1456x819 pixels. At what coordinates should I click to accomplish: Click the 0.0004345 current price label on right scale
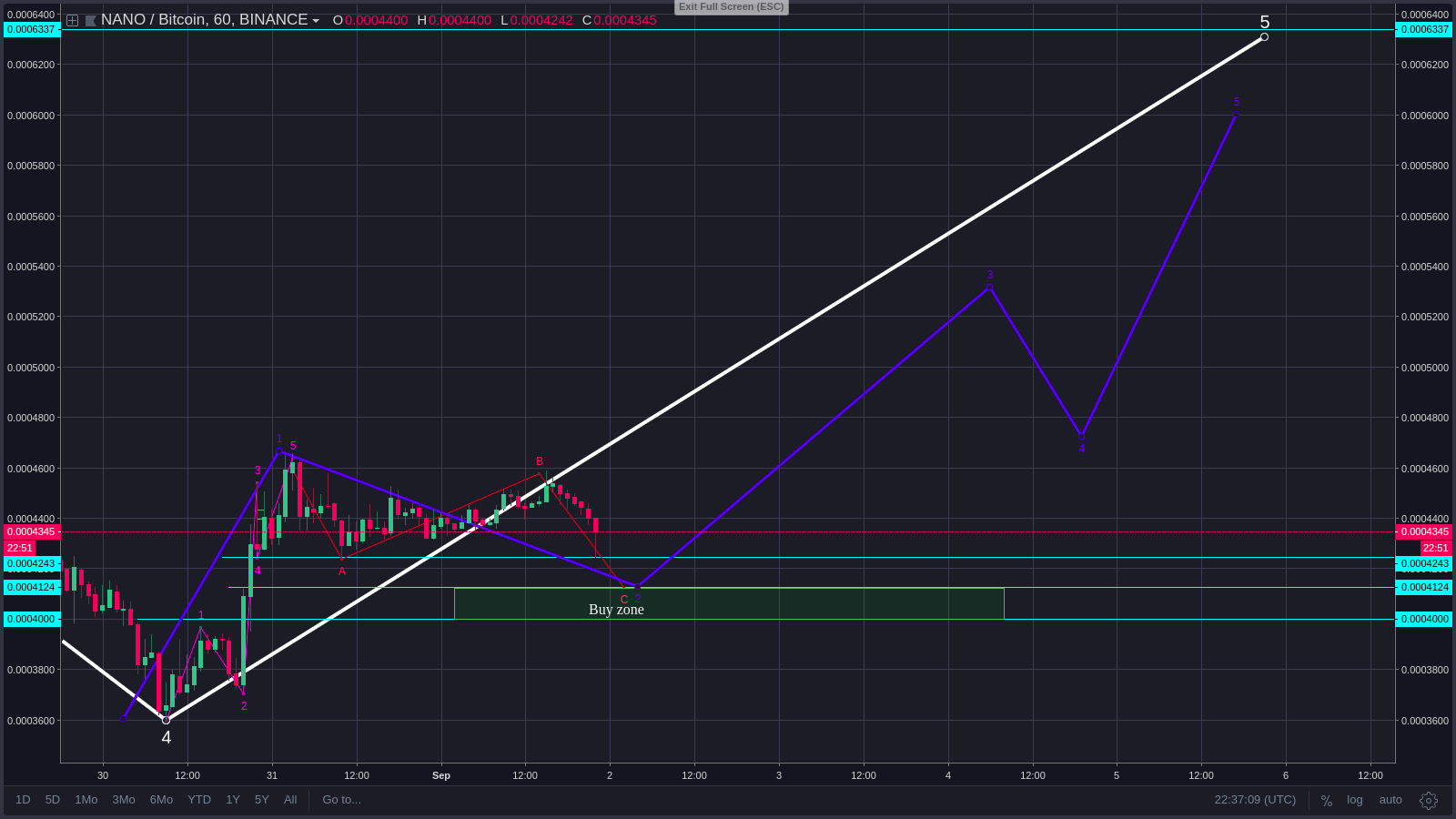click(1425, 531)
